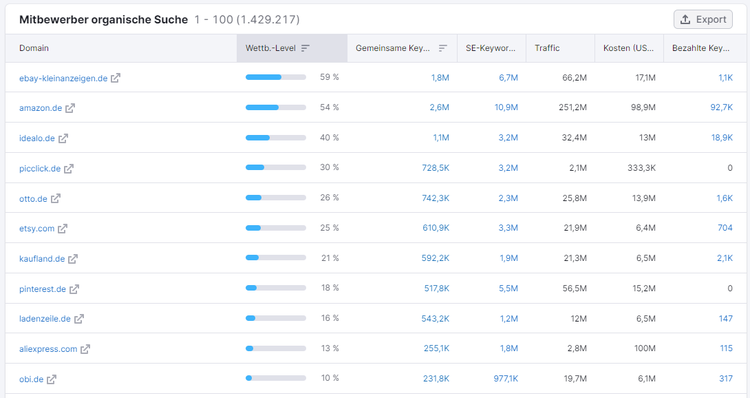
Task: Open shared keywords 2,6M for amazon.de
Action: tap(439, 108)
